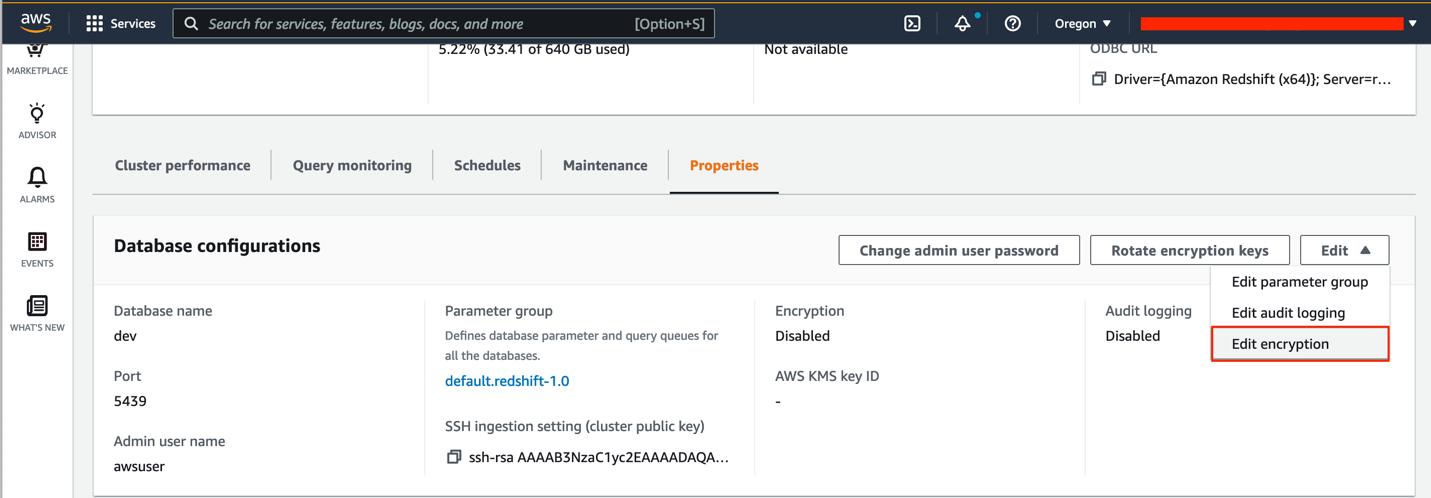Choose Edit audit logging option
The image size is (1431, 498).
(x=1288, y=313)
